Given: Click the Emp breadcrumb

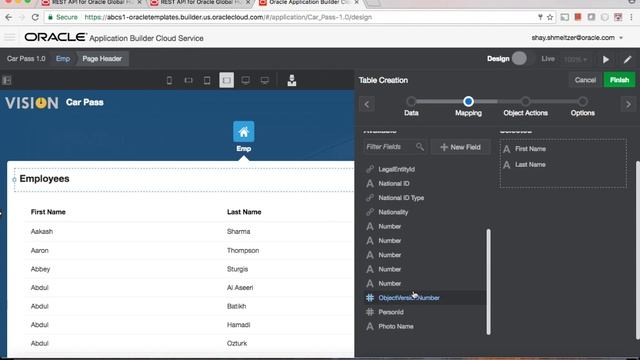Looking at the screenshot, I should point(63,59).
